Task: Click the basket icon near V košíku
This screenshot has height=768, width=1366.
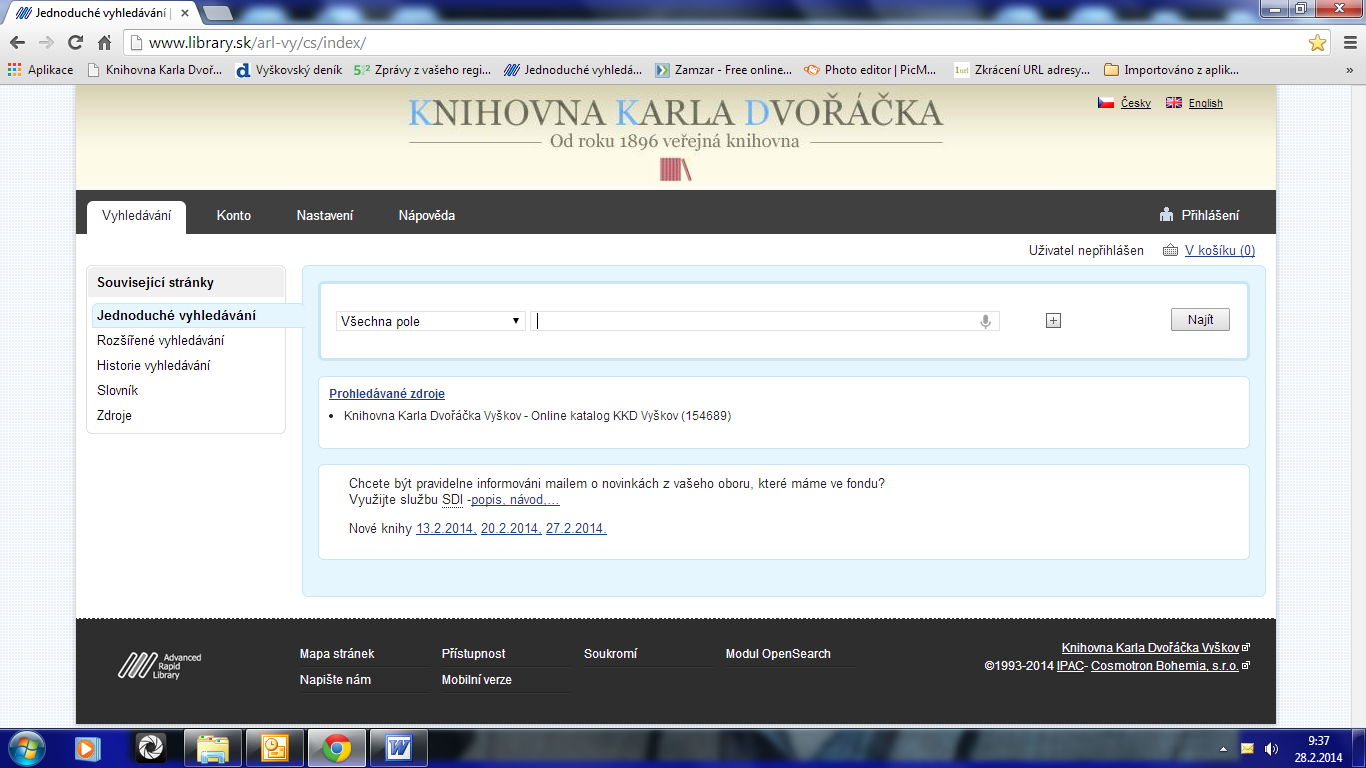Action: pos(1170,251)
